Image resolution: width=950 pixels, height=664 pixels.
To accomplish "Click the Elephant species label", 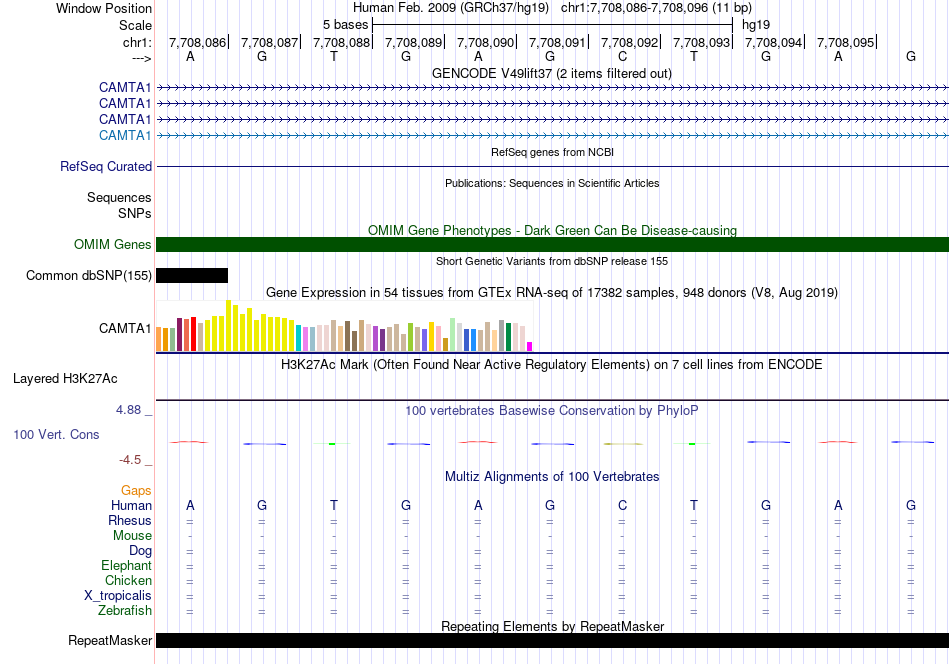I will [126, 565].
